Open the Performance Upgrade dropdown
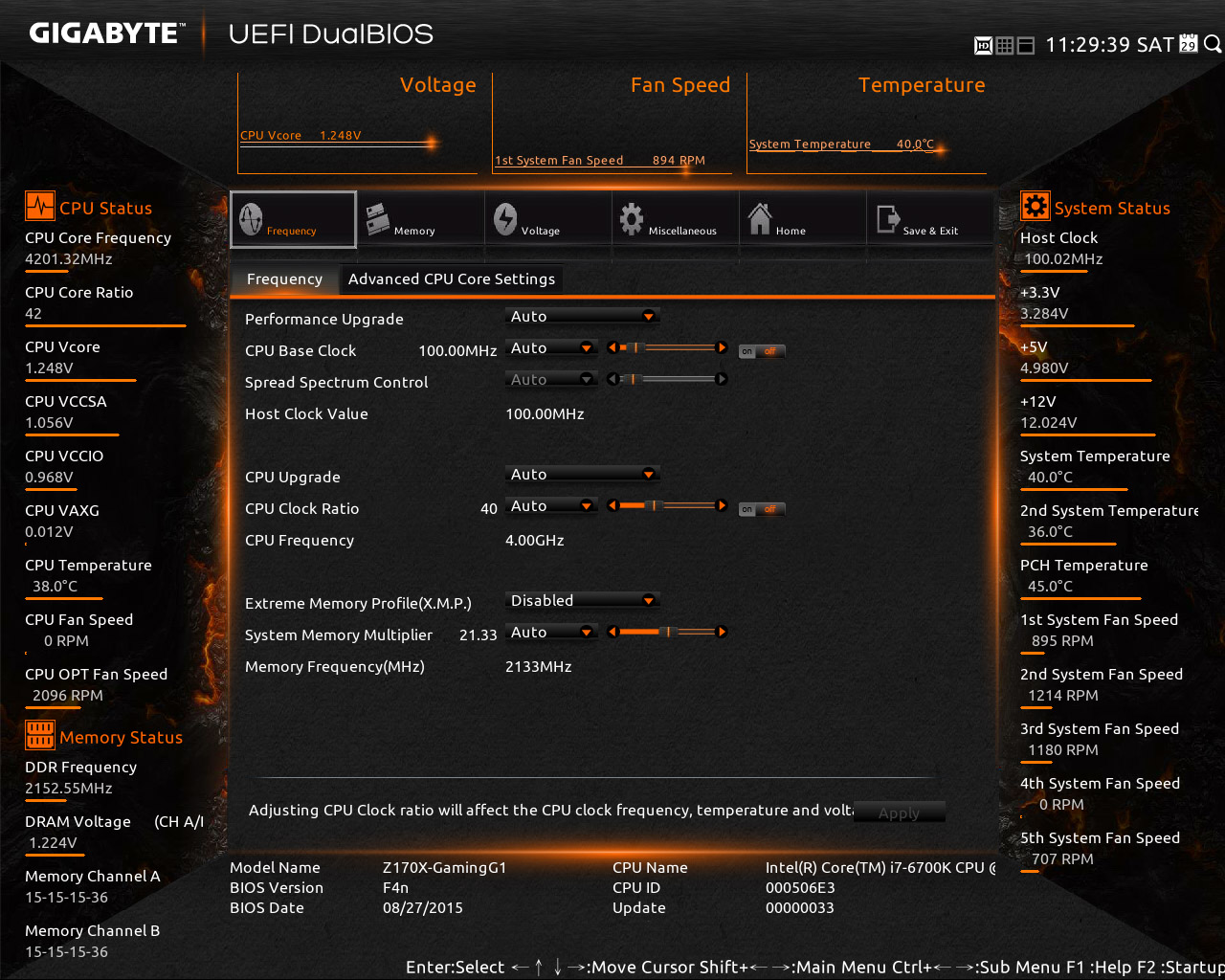 coord(582,317)
